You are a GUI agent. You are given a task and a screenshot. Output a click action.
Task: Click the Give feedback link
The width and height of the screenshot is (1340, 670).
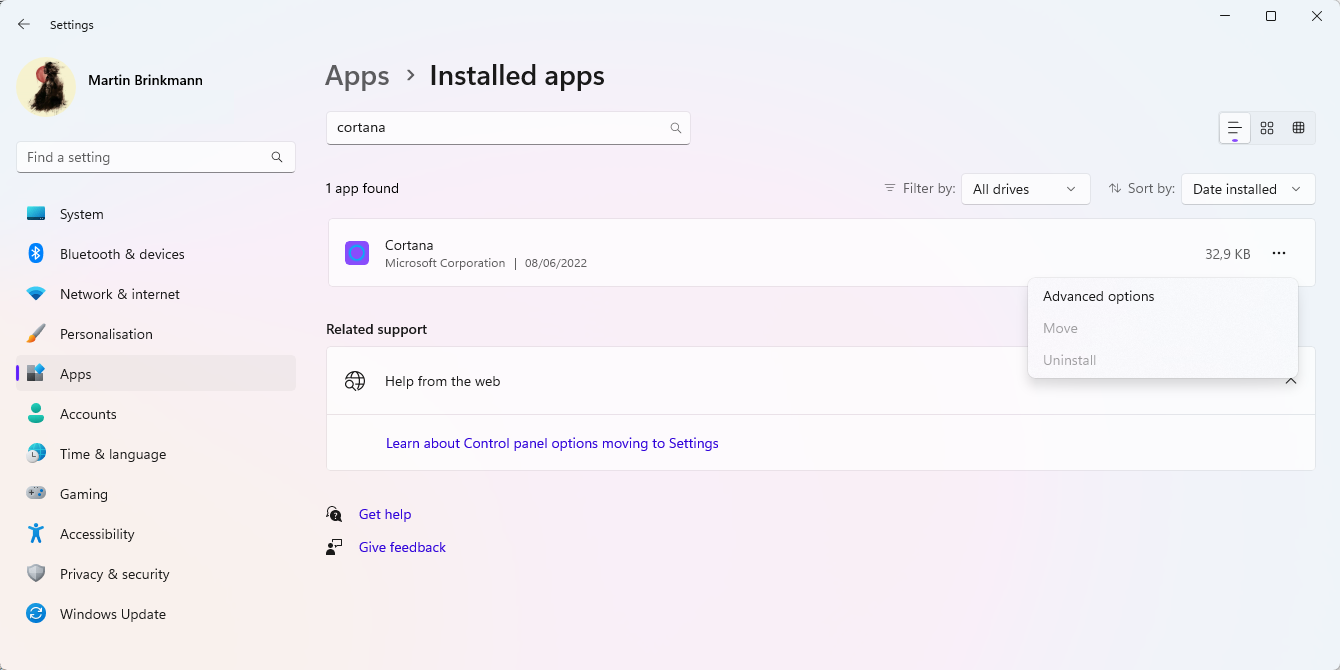(402, 547)
